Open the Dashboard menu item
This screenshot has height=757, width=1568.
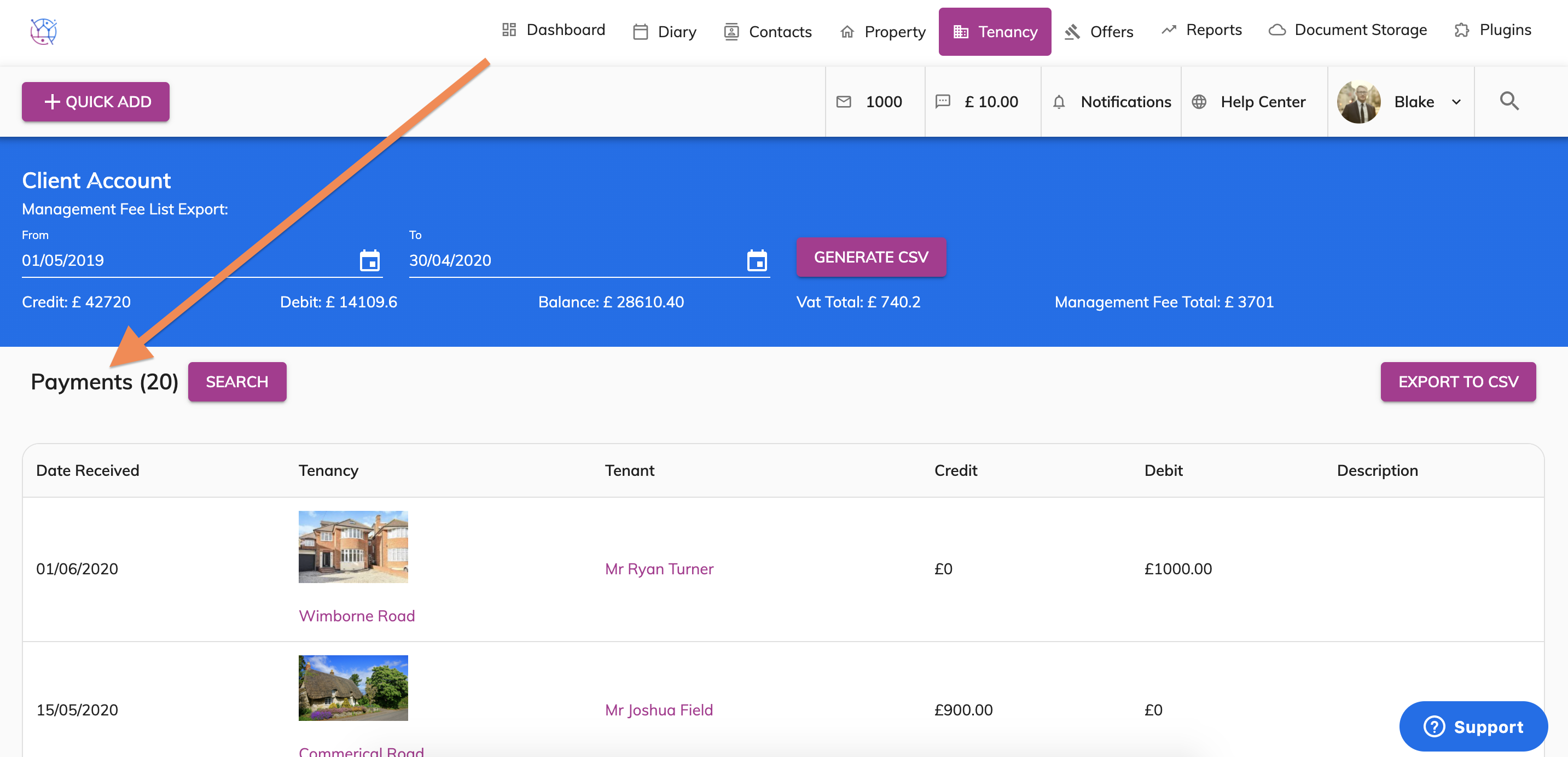pos(553,30)
